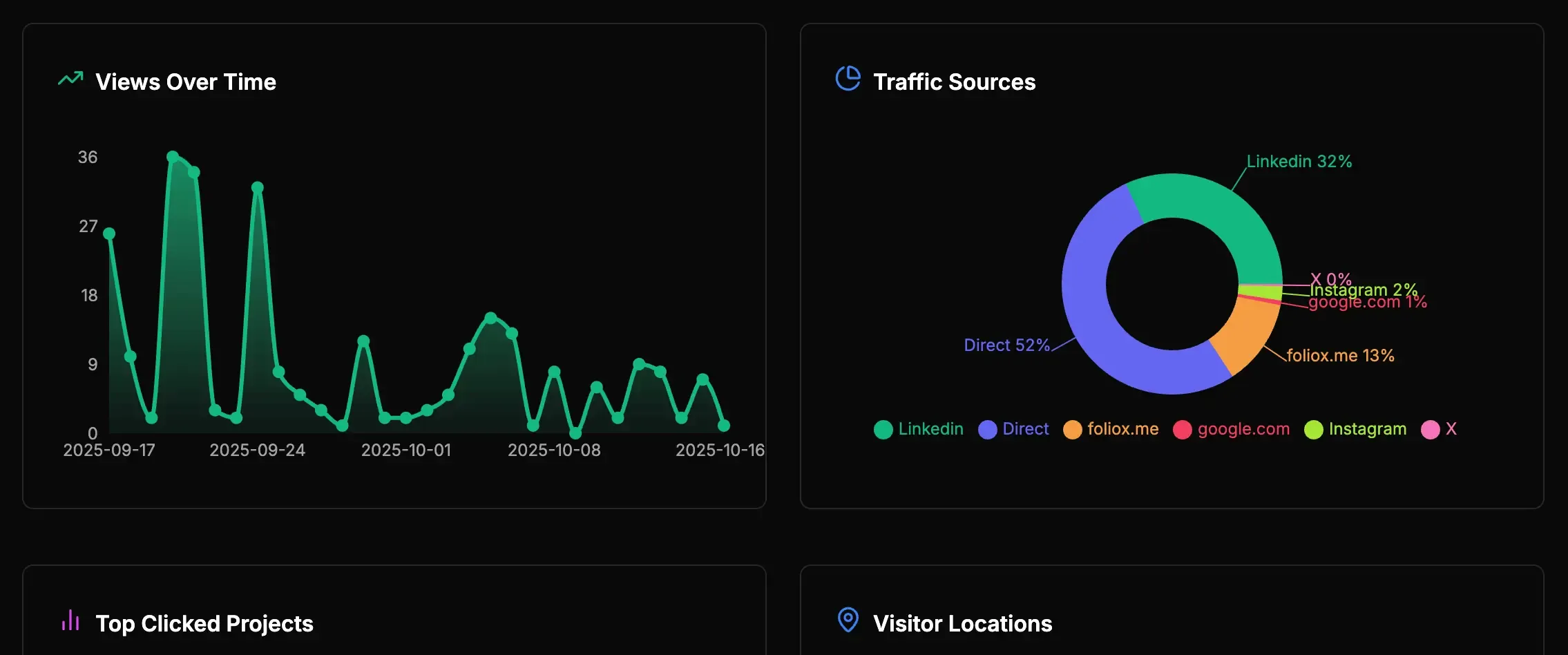Toggle the foliox.me legend entry
The width and height of the screenshot is (1568, 655).
[1111, 429]
